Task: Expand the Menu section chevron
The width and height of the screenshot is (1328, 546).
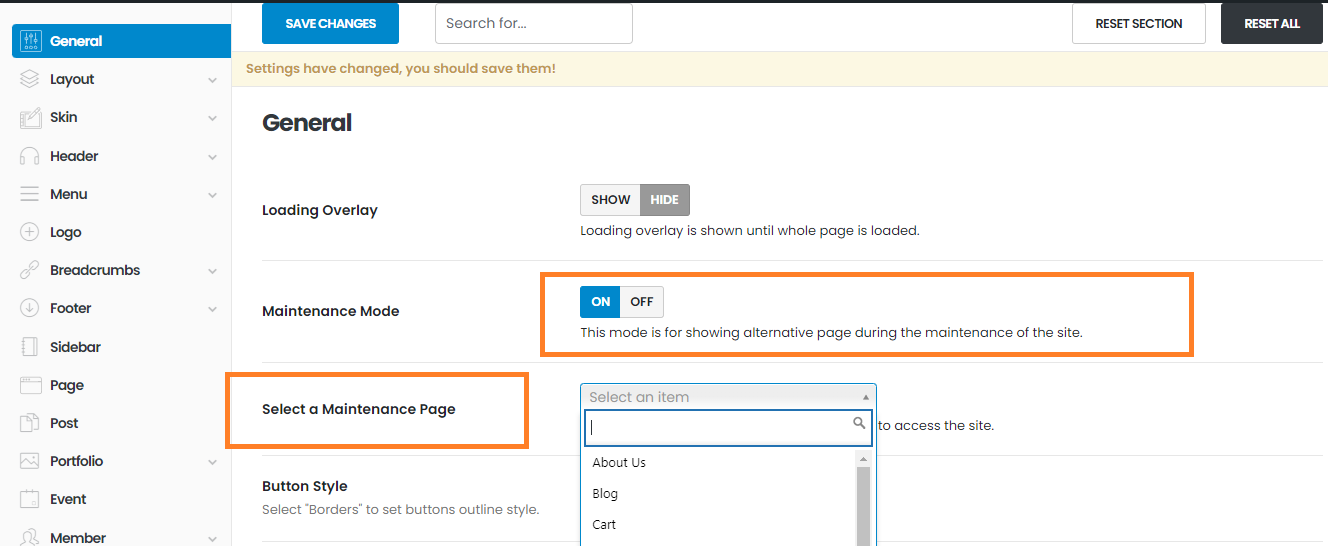Action: [x=212, y=195]
